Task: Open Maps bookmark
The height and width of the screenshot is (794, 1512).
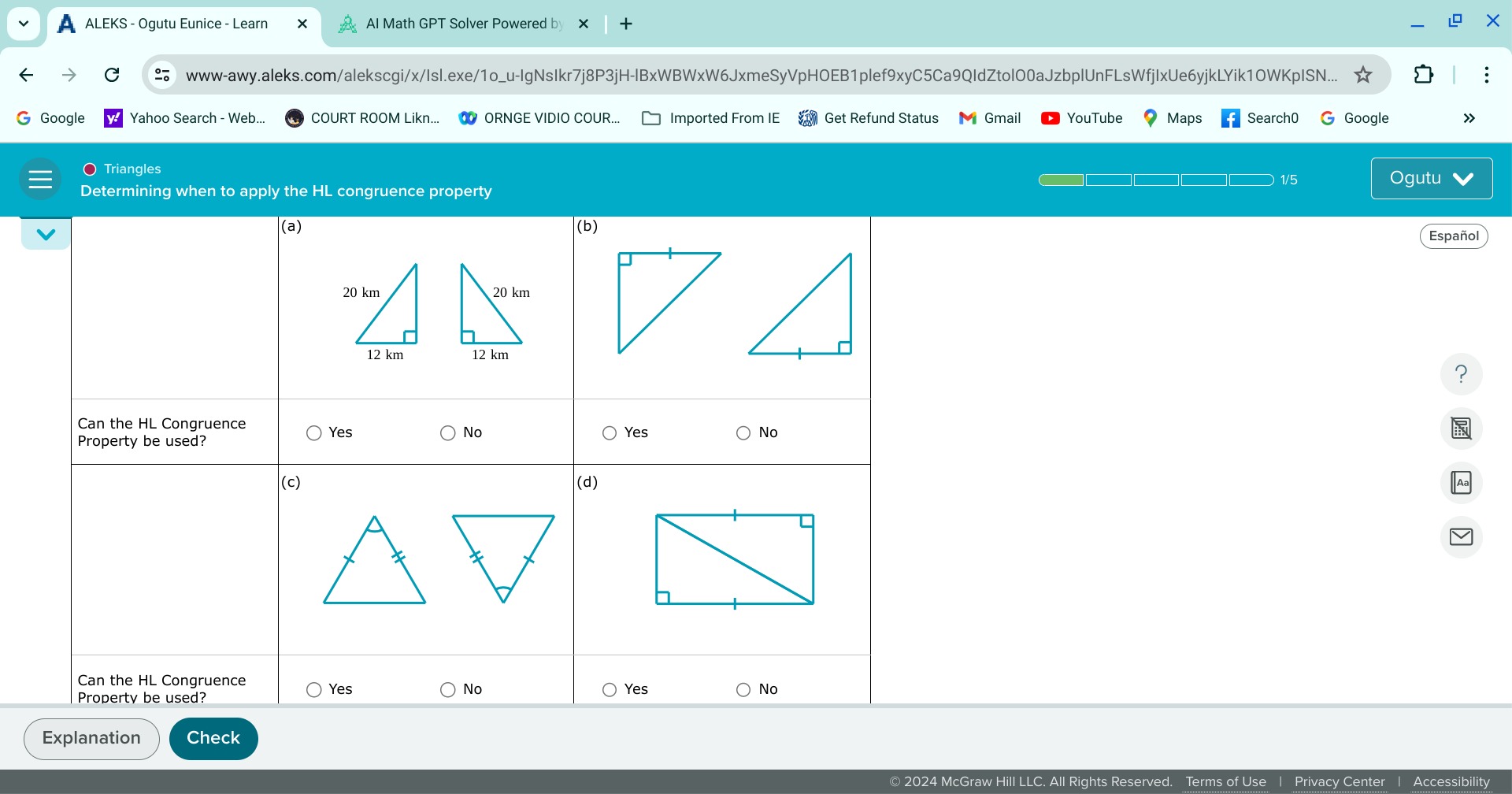Action: pyautogui.click(x=1173, y=118)
